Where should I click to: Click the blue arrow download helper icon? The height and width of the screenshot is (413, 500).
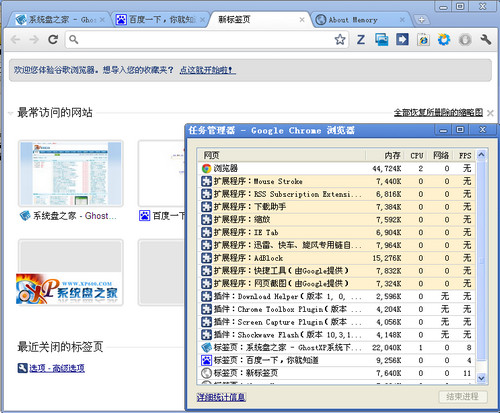pos(402,39)
